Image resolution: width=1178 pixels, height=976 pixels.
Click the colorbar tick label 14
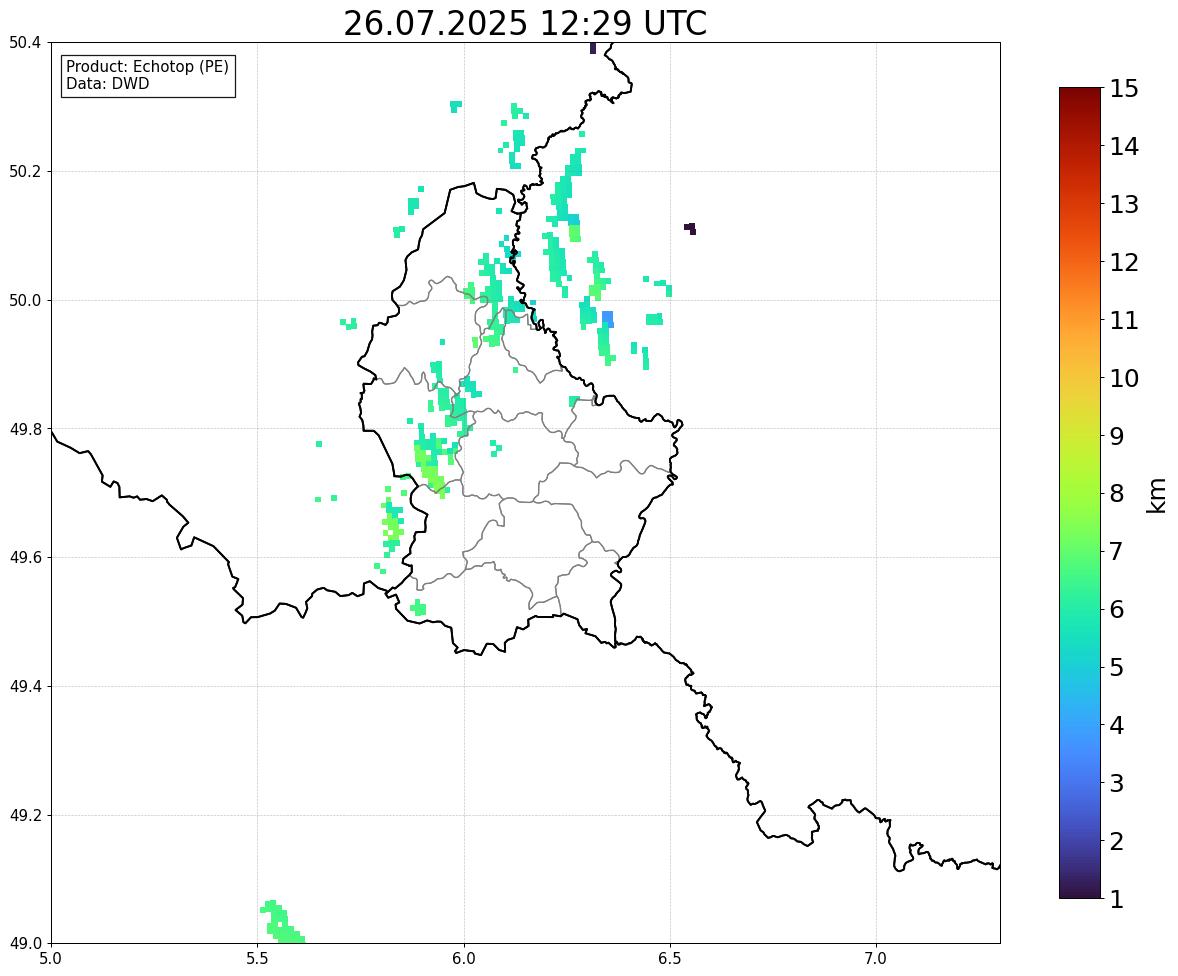click(x=1124, y=147)
